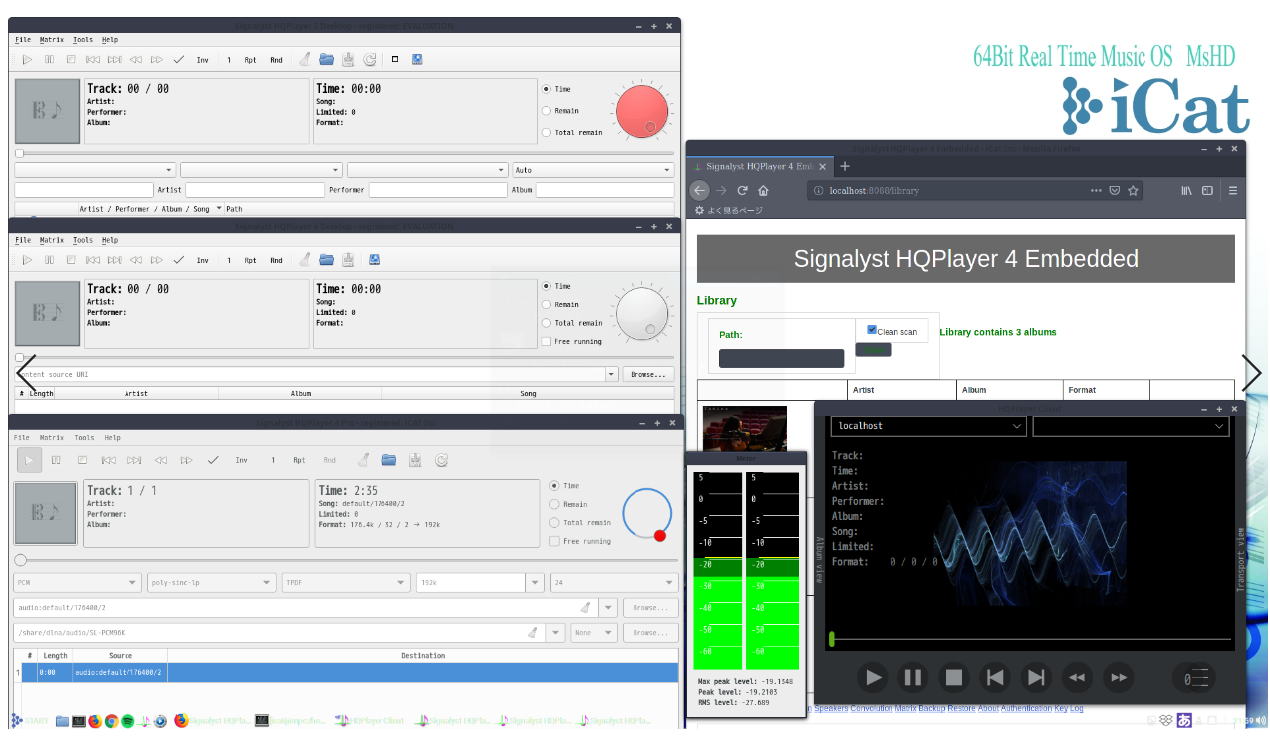Screen dimensions: 1270x736
Task: Open the TPDF dither dropdown
Action: (346, 582)
